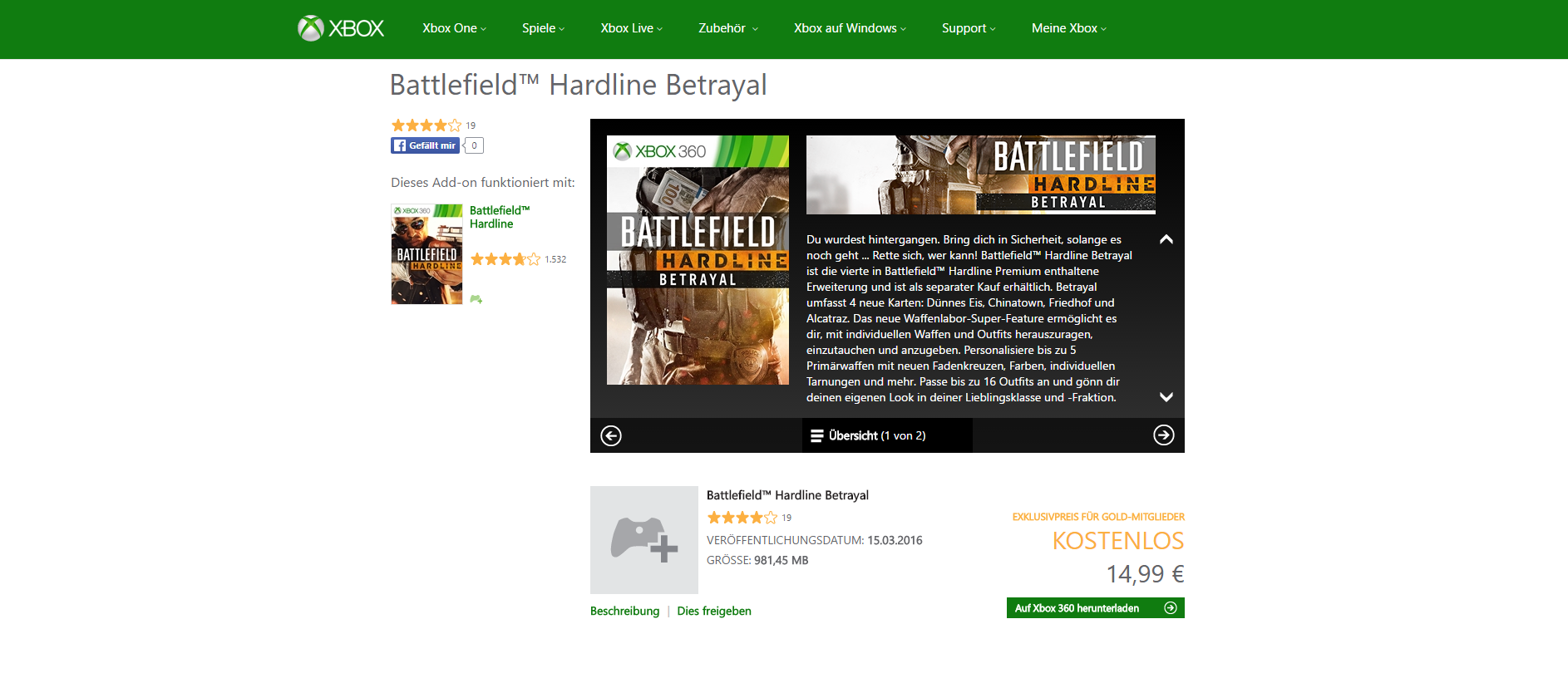The image size is (1568, 678).
Task: Click the small green controller icon
Action: pos(476,299)
